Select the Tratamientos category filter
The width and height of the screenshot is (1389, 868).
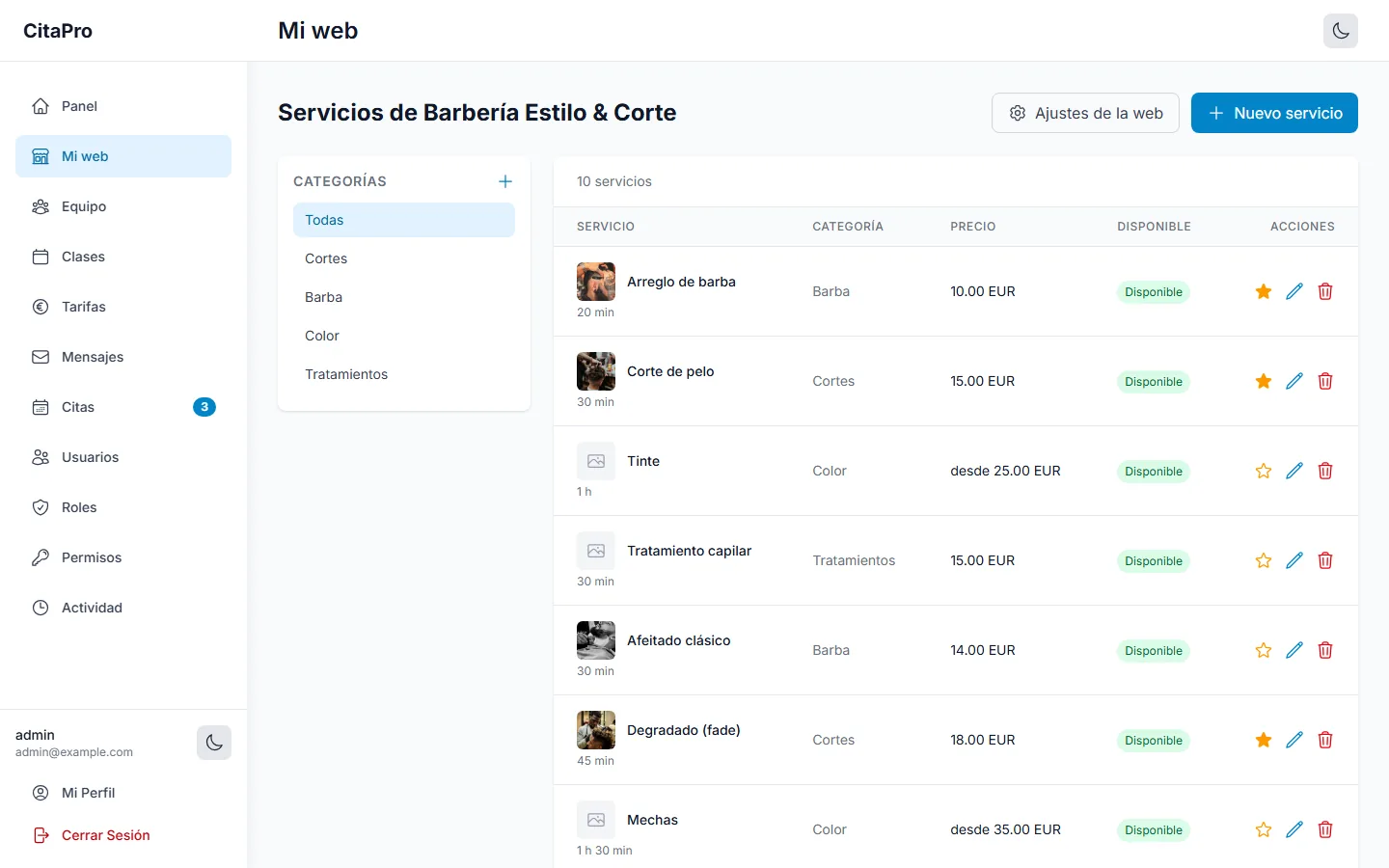click(404, 374)
